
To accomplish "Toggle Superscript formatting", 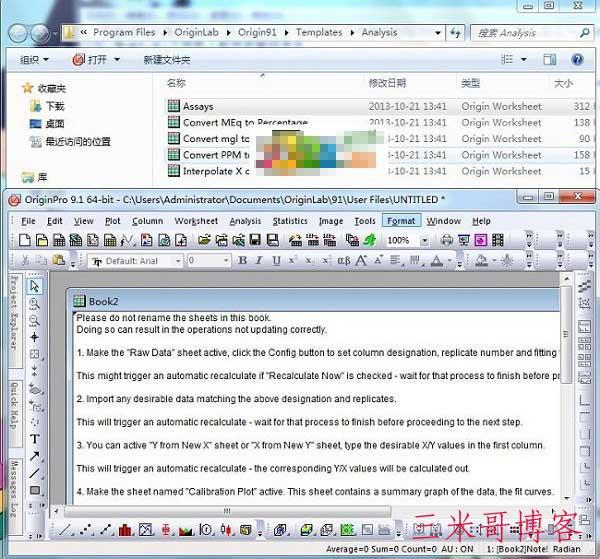I will click(x=292, y=261).
